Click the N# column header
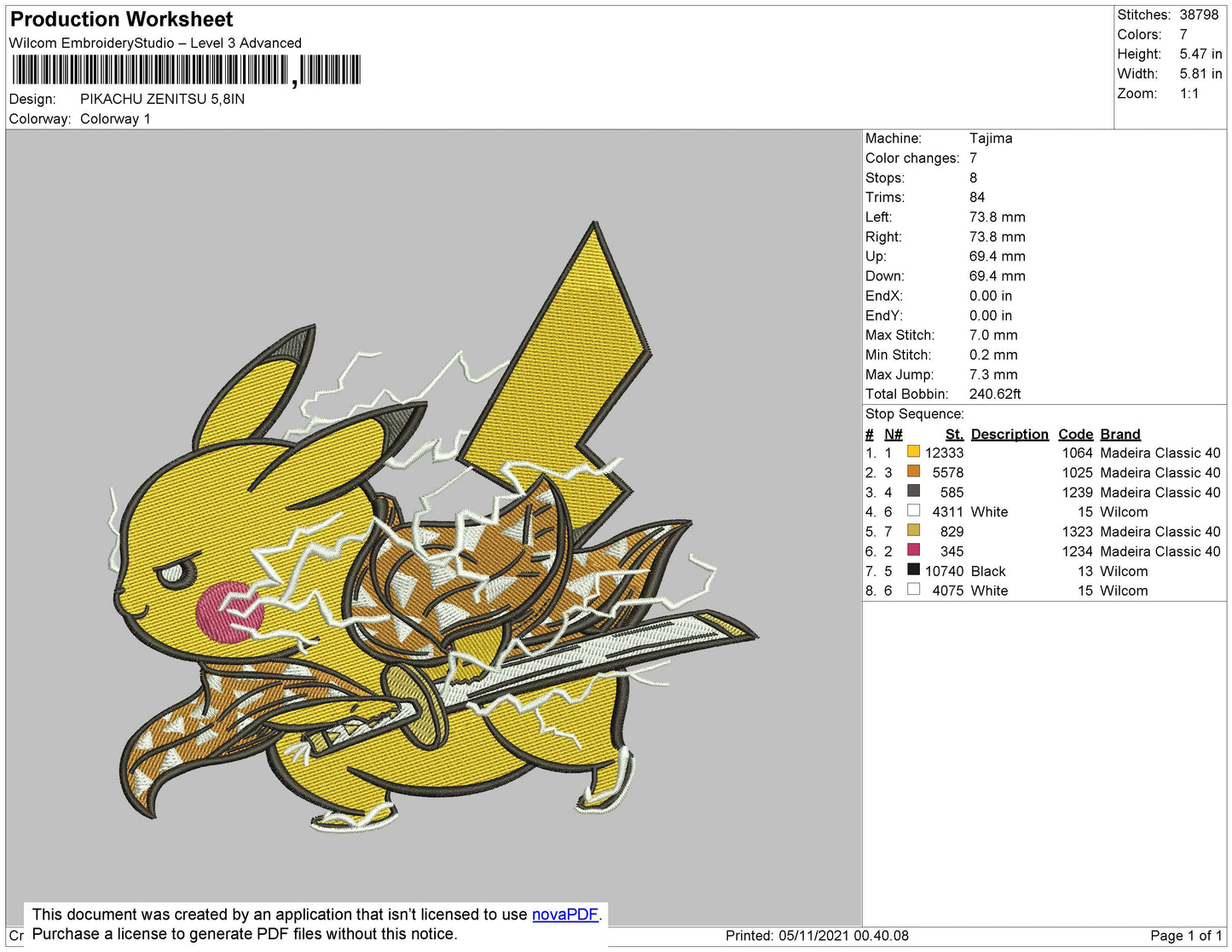 click(x=893, y=434)
